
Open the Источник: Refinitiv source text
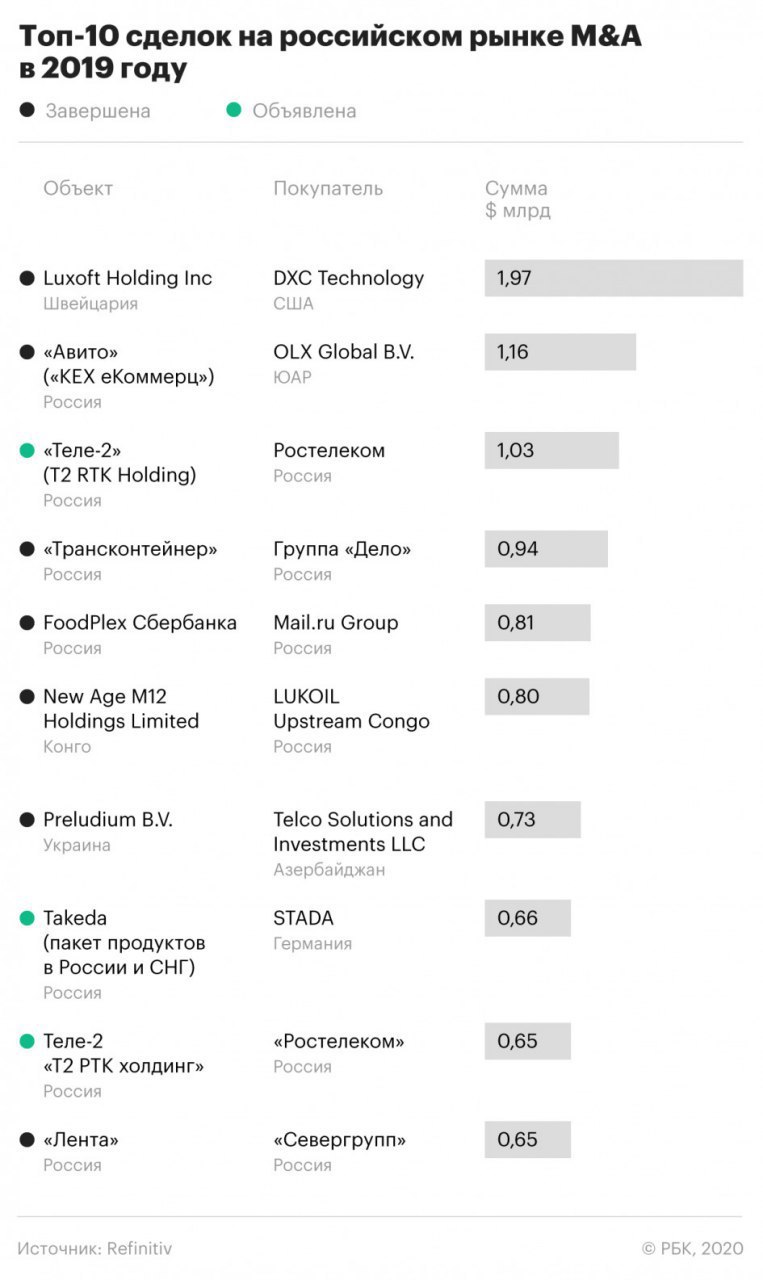click(95, 1248)
